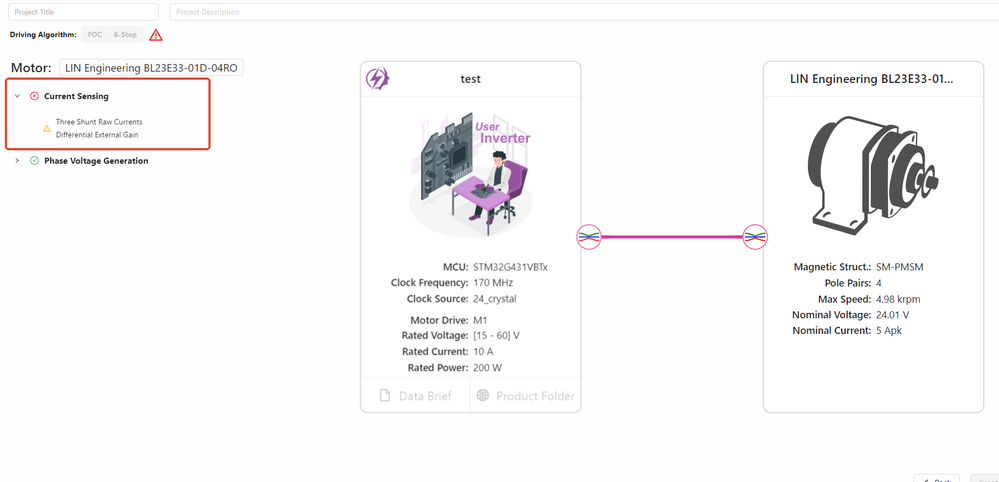Image resolution: width=999 pixels, height=482 pixels.
Task: Expand the Phase Voltage Generation section
Action: 17,161
